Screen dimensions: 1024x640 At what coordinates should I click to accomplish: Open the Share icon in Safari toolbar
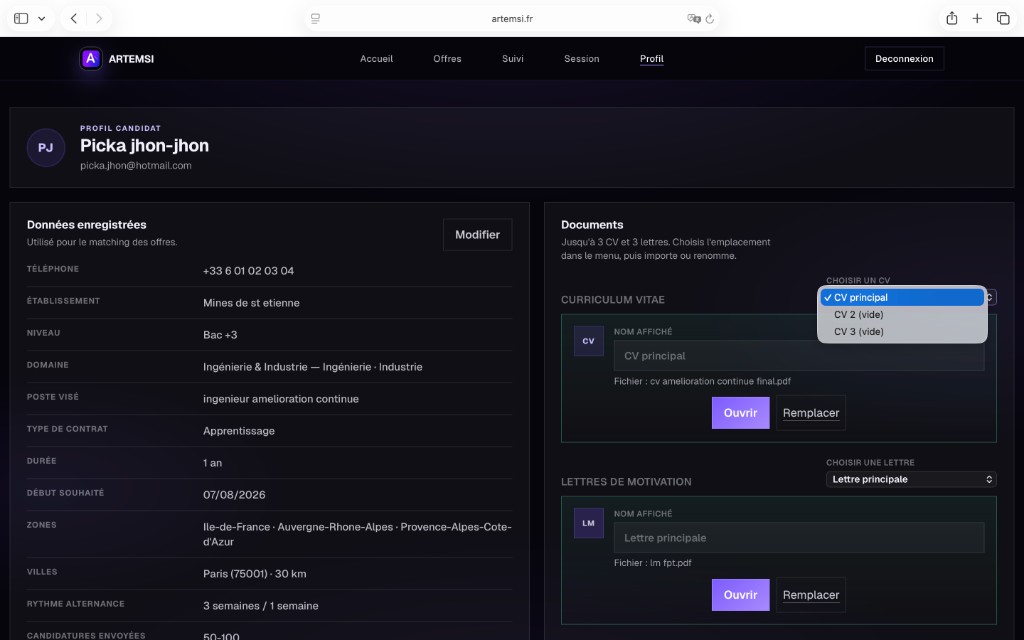952,18
